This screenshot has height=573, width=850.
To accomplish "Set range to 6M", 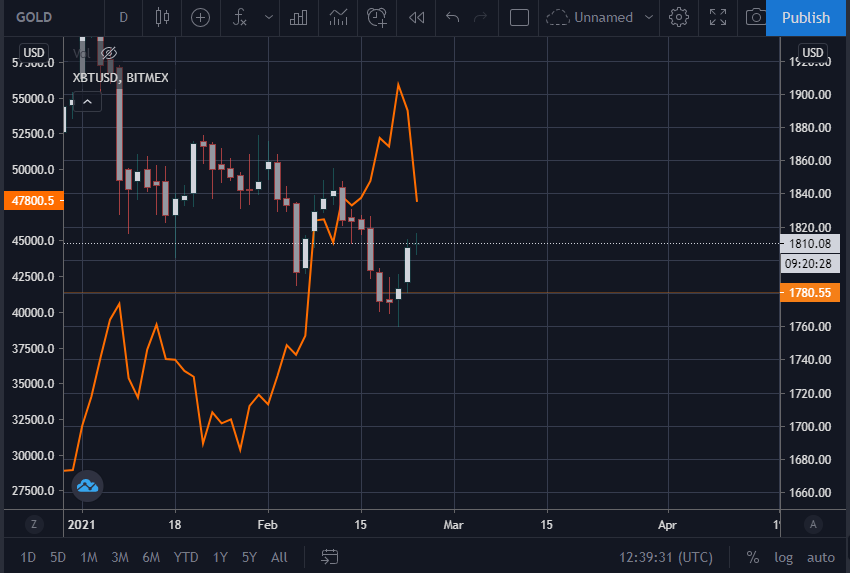I will pyautogui.click(x=151, y=557).
